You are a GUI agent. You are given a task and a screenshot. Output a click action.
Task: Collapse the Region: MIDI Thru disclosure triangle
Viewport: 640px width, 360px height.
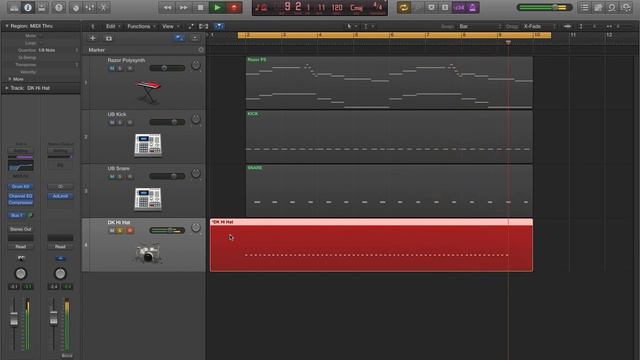point(7,26)
